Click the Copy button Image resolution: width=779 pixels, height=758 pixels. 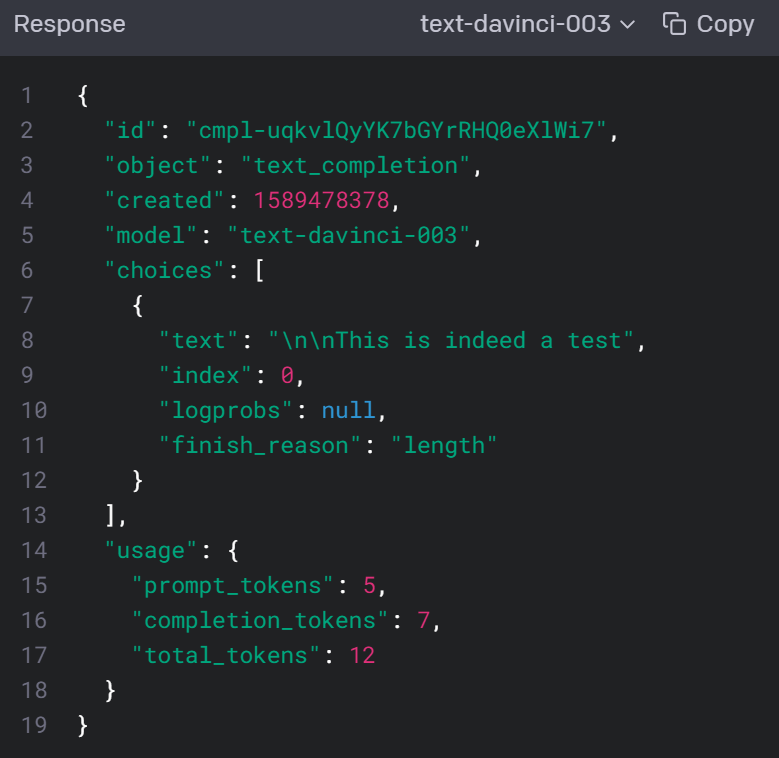click(x=708, y=24)
